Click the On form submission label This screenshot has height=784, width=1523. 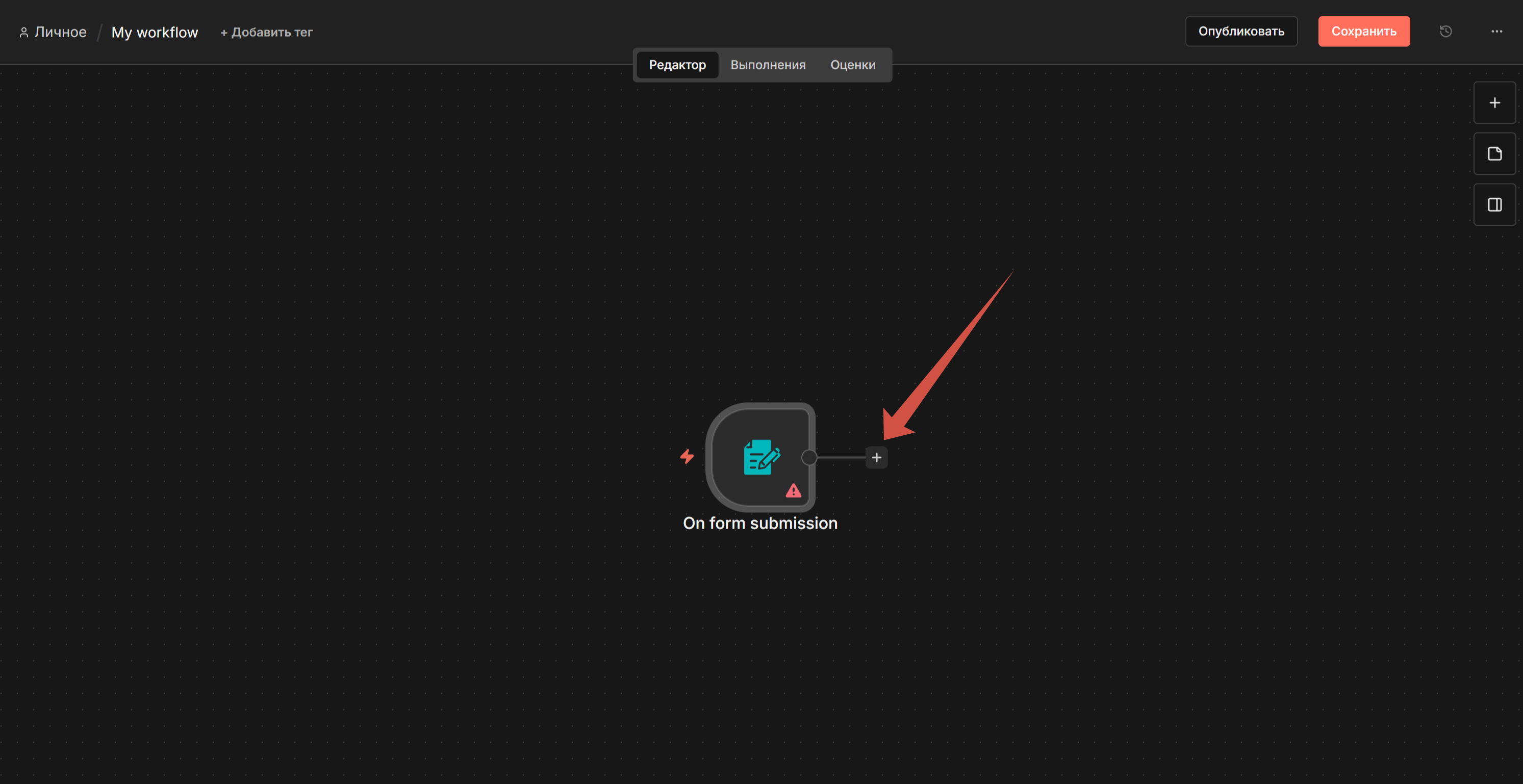point(760,524)
